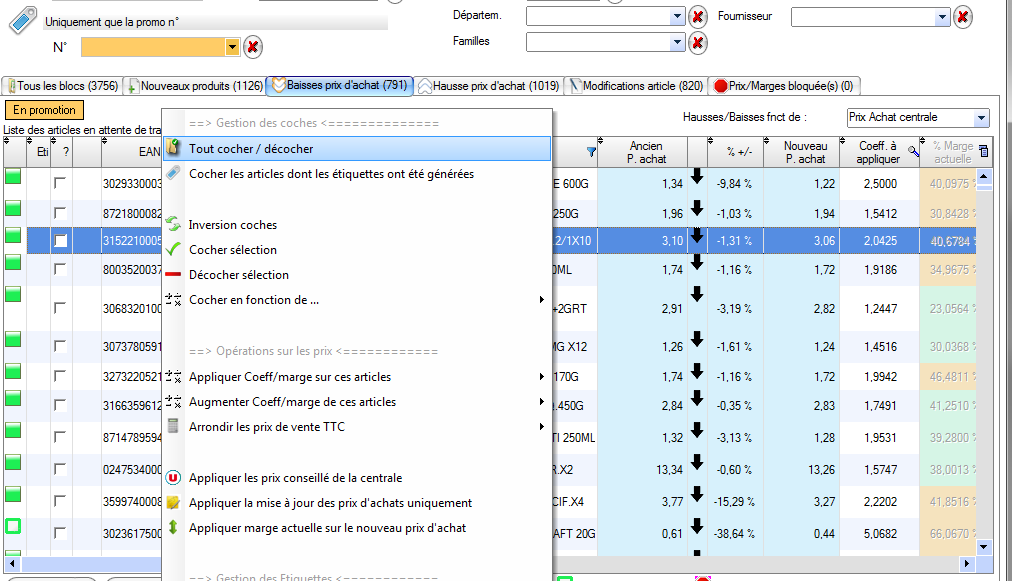Select 'Tout cocher / décocher' menu entry
Screen dimensions: 1012x581
pos(251,149)
